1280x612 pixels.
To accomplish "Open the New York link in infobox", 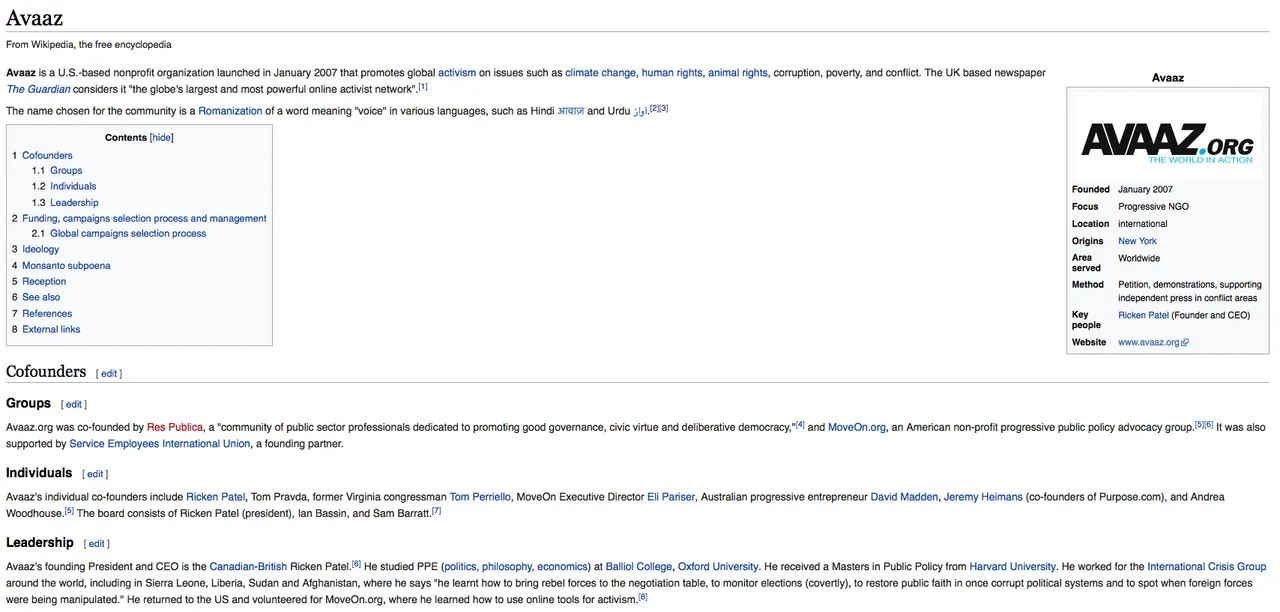I will [1137, 241].
